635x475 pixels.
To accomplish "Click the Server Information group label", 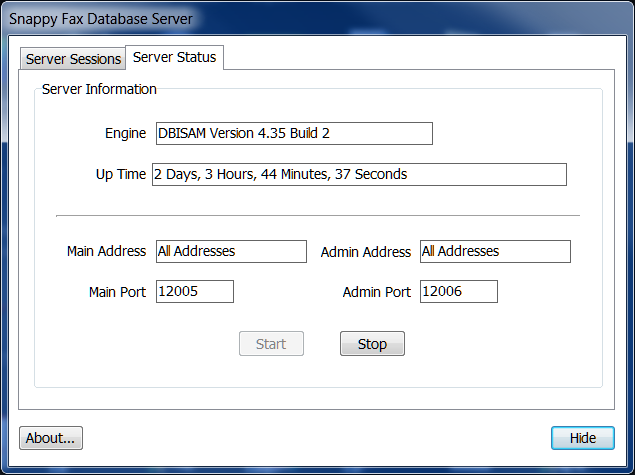I will pos(99,89).
